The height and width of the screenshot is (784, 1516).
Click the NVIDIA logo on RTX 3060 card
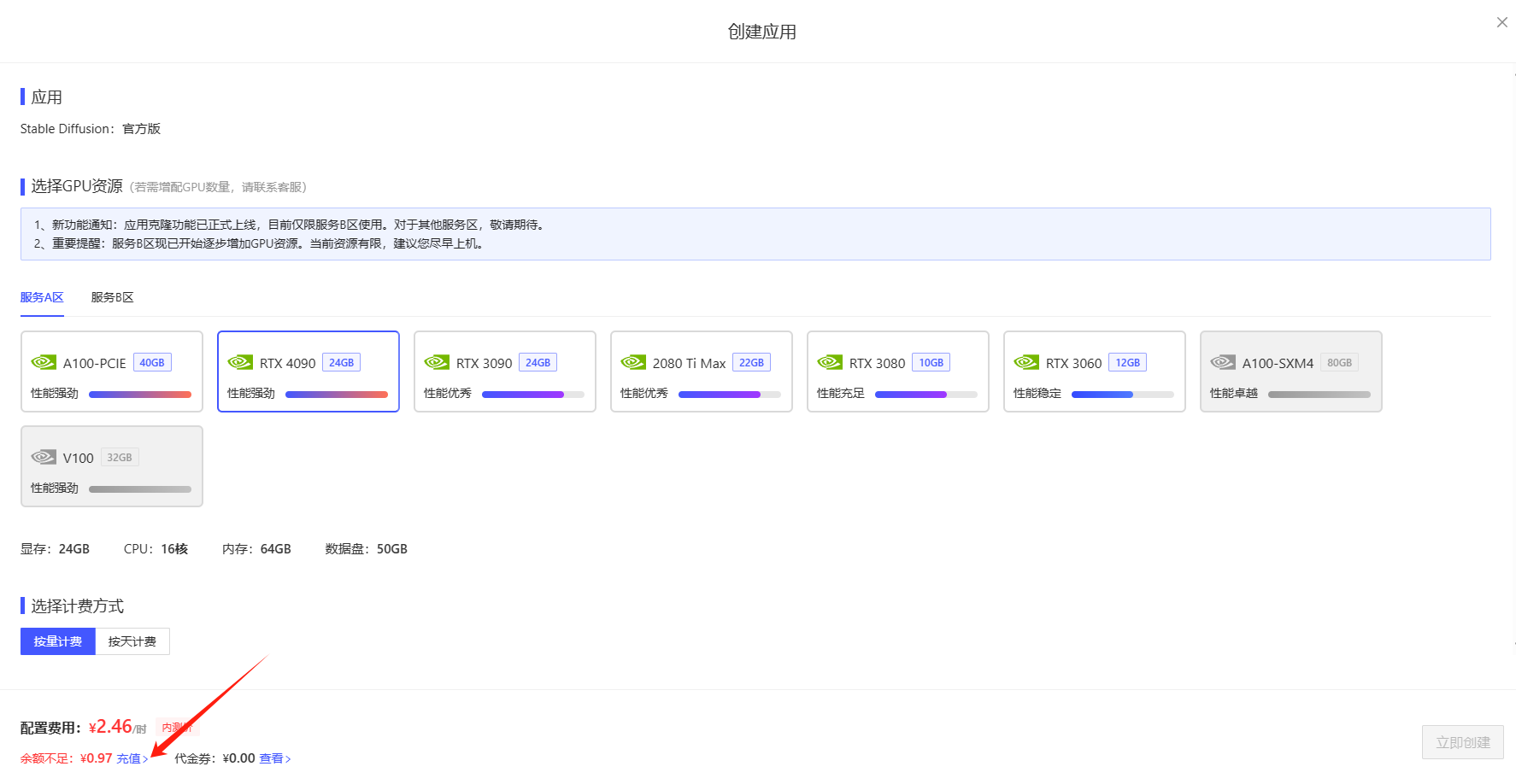click(x=1026, y=362)
